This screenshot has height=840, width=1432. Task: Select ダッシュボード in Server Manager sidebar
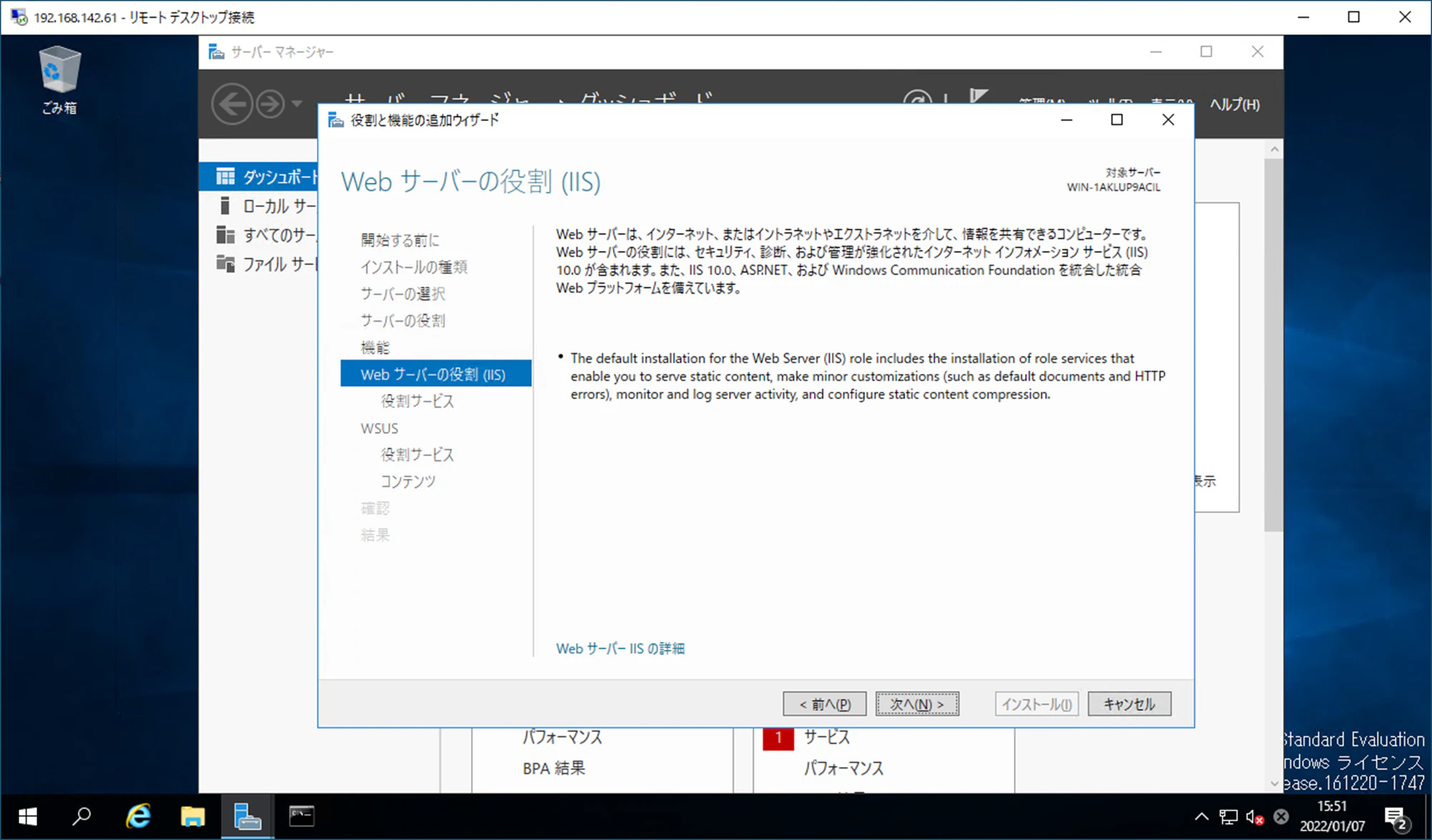point(259,177)
